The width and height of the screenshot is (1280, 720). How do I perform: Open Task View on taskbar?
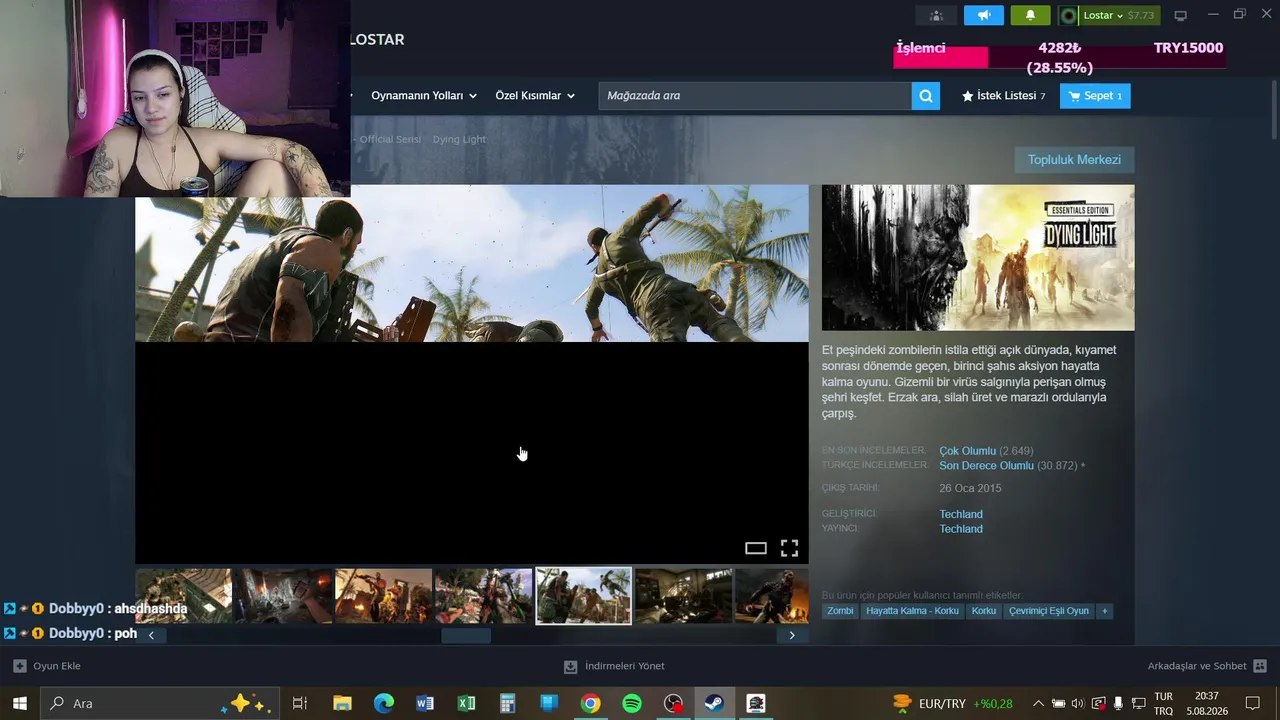point(299,703)
